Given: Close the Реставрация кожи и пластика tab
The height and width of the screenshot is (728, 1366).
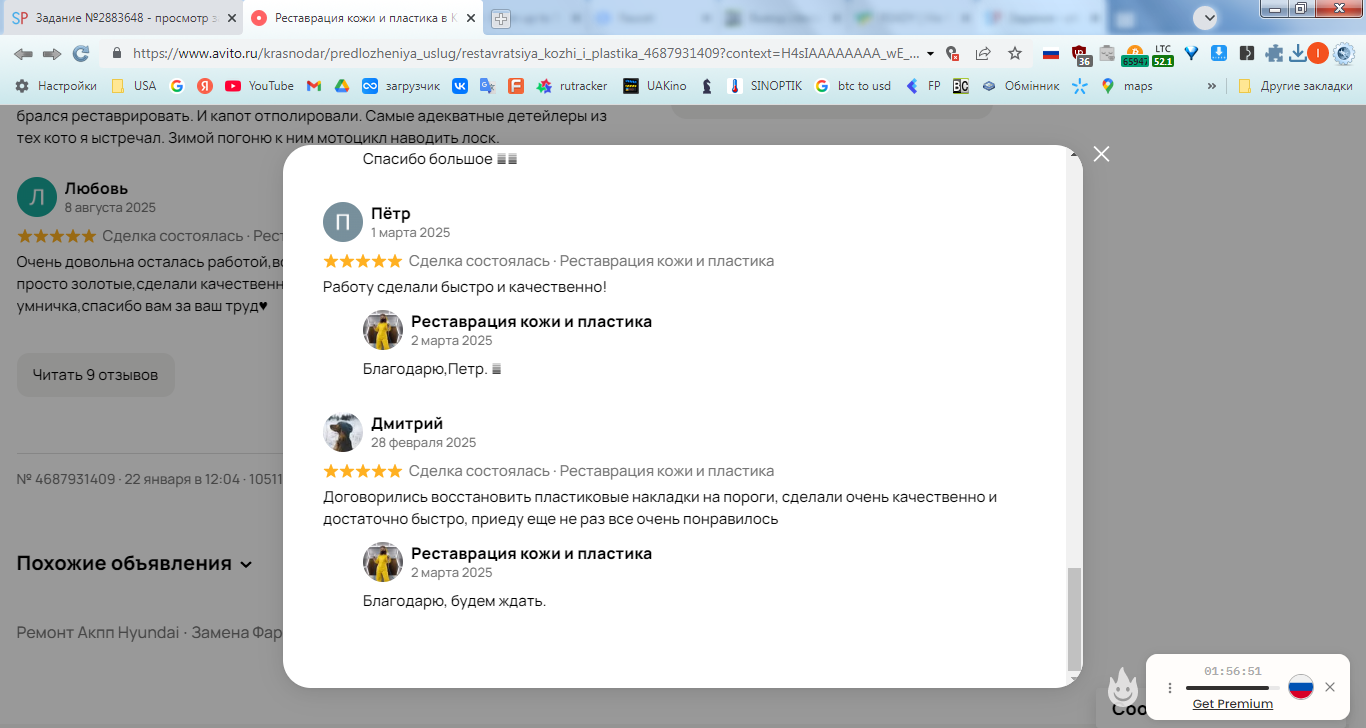Looking at the screenshot, I should [469, 18].
